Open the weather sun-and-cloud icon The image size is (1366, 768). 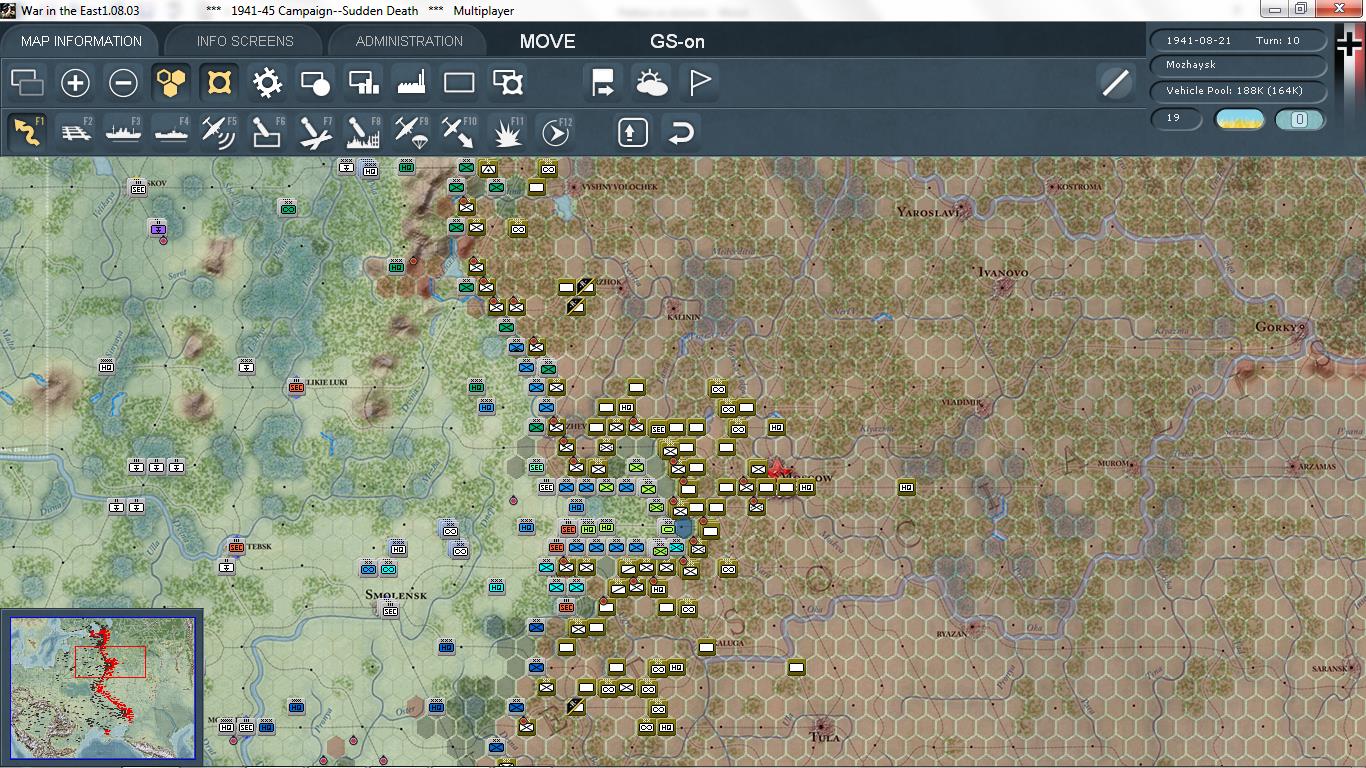pos(651,83)
